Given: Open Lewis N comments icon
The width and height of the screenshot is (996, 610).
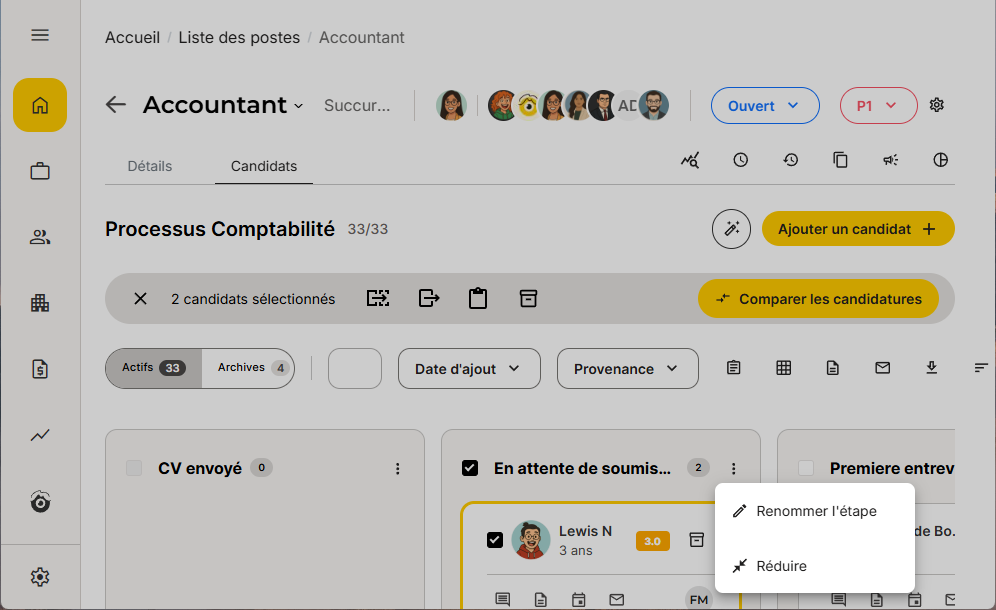Looking at the screenshot, I should coord(502,599).
